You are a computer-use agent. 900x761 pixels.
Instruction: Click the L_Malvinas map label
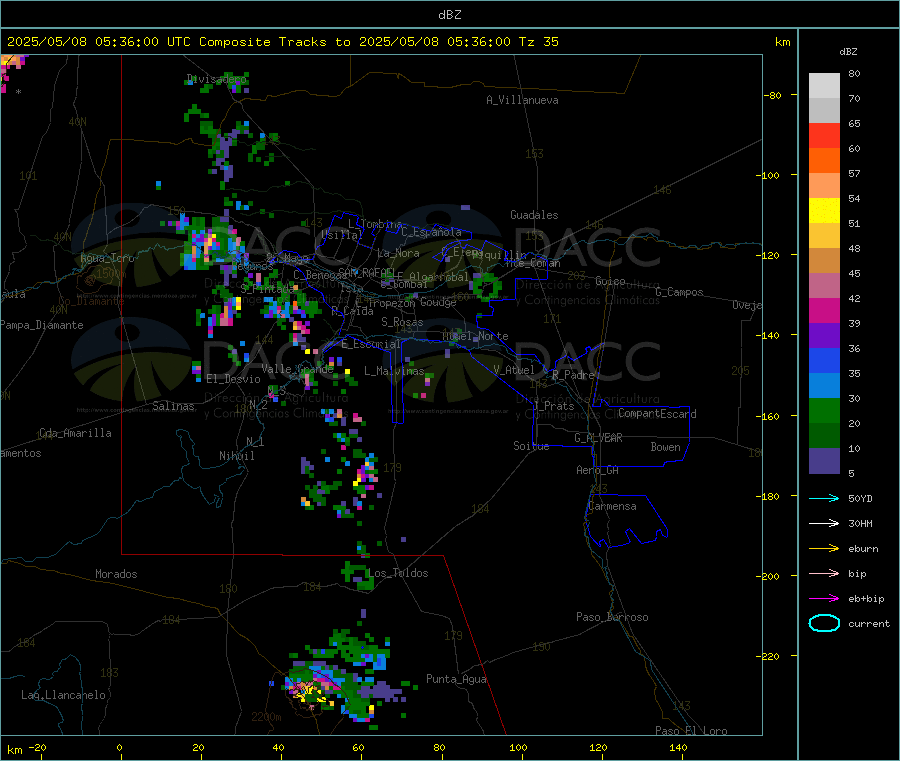[x=394, y=371]
